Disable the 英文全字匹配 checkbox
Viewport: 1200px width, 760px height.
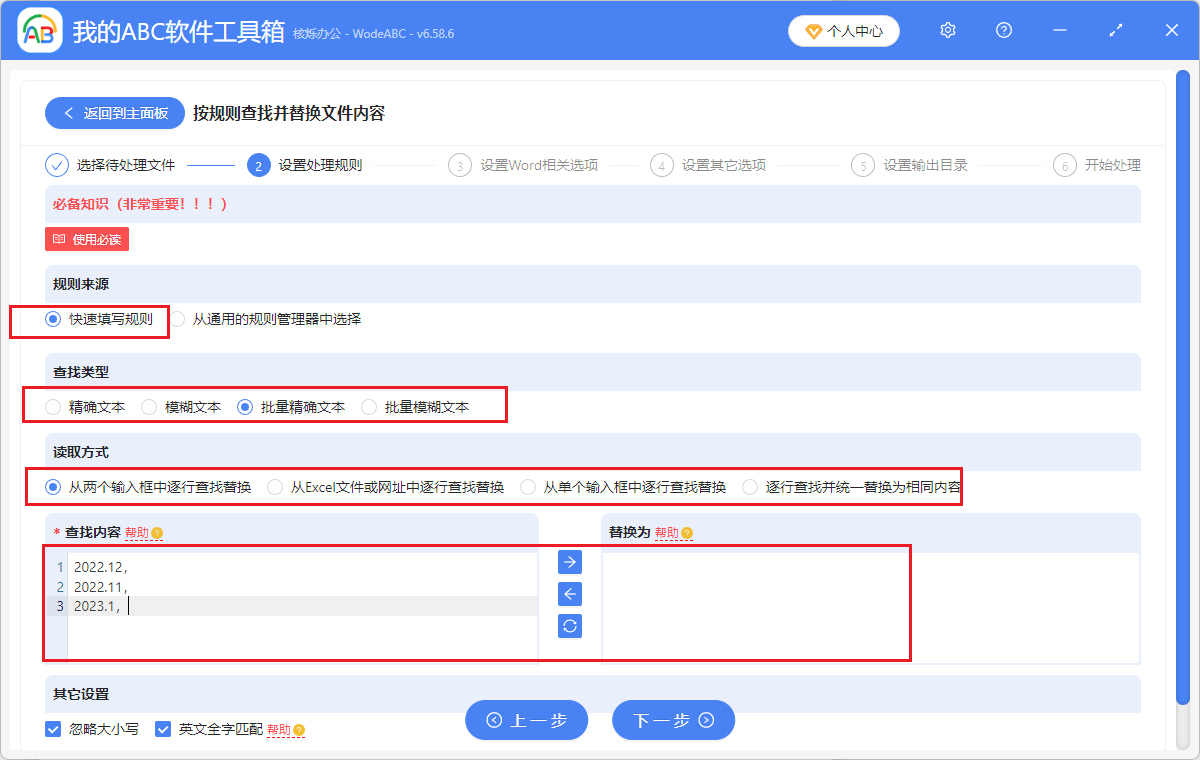click(x=163, y=729)
